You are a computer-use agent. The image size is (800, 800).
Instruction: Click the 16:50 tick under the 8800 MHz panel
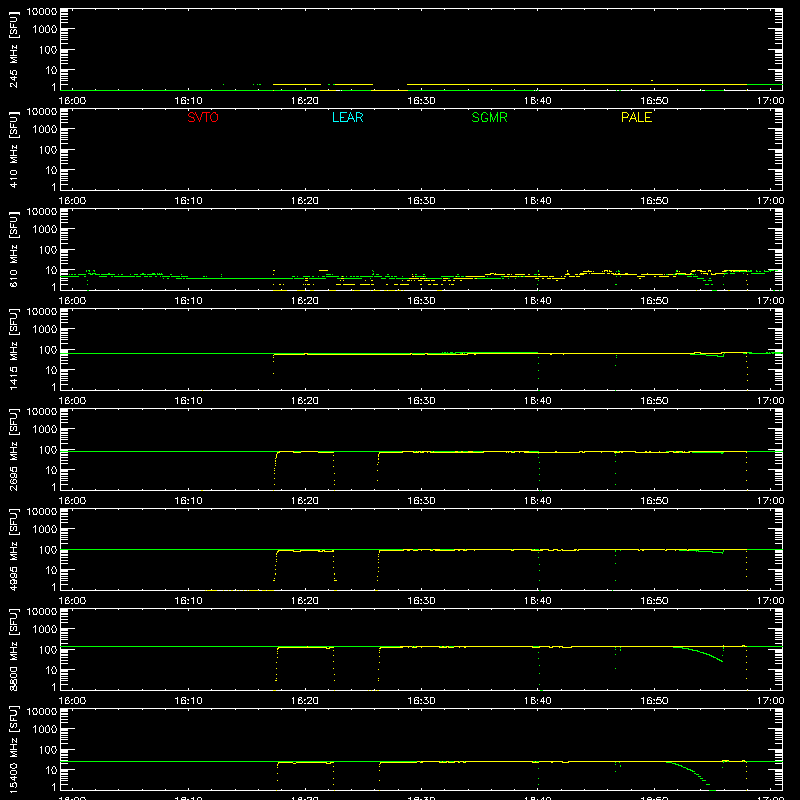tap(654, 701)
